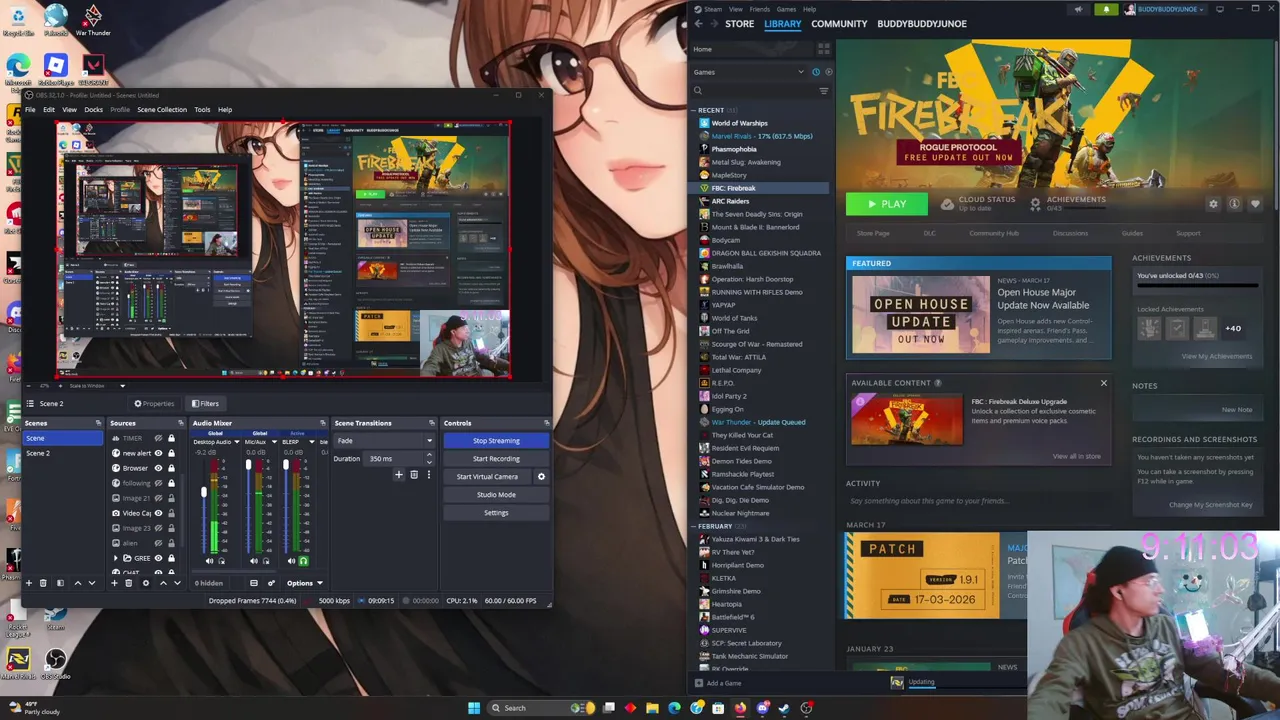This screenshot has width=1280, height=720.
Task: Show the following source
Action: pyautogui.click(x=158, y=483)
